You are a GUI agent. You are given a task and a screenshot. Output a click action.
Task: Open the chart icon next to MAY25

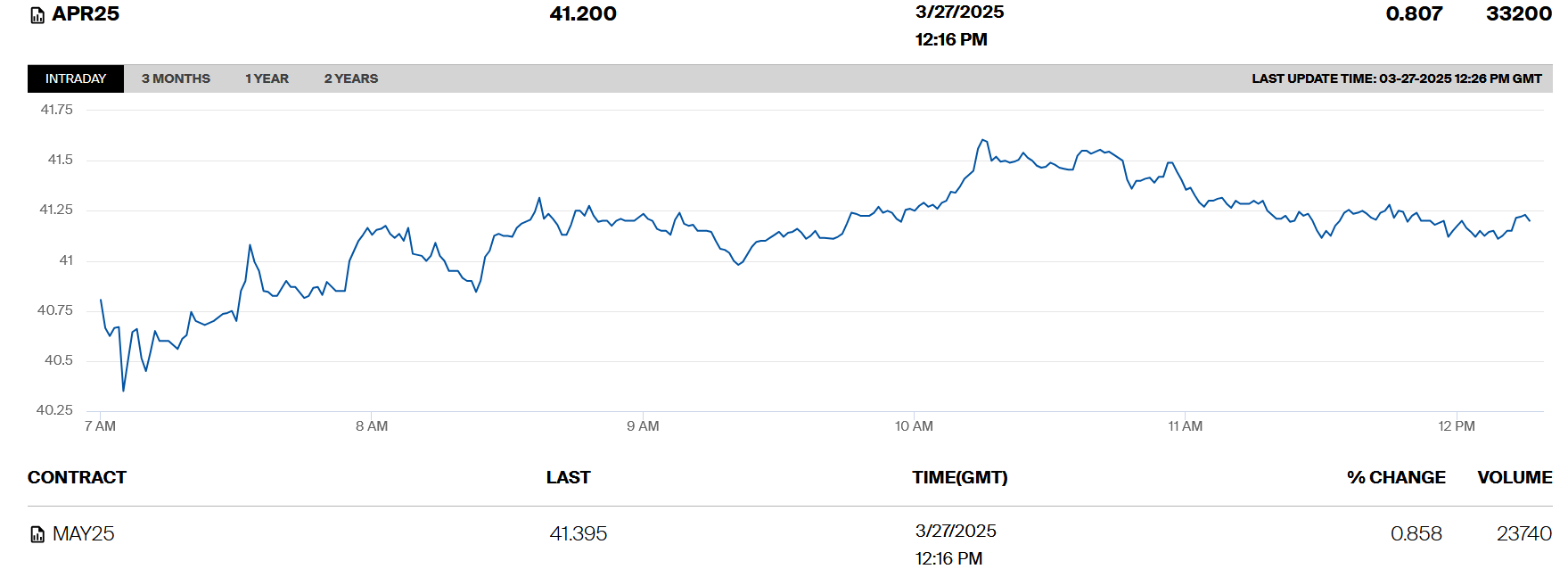(37, 534)
